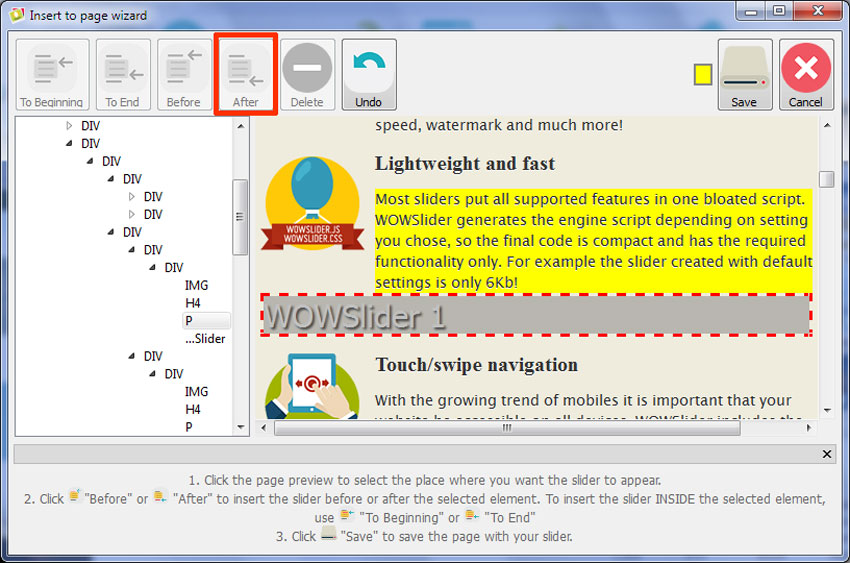
Task: Click the 'Touch/swipe navigation' heading
Action: 476,365
